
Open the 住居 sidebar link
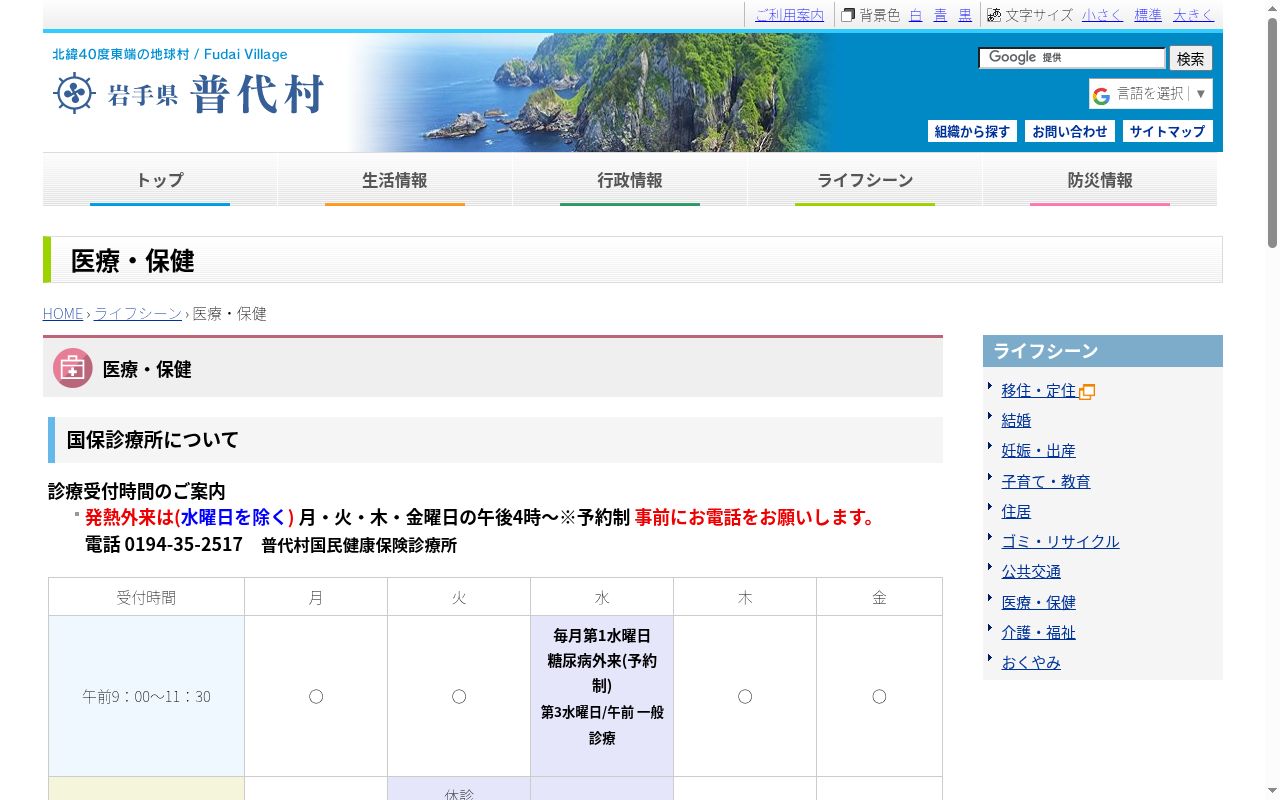1016,512
